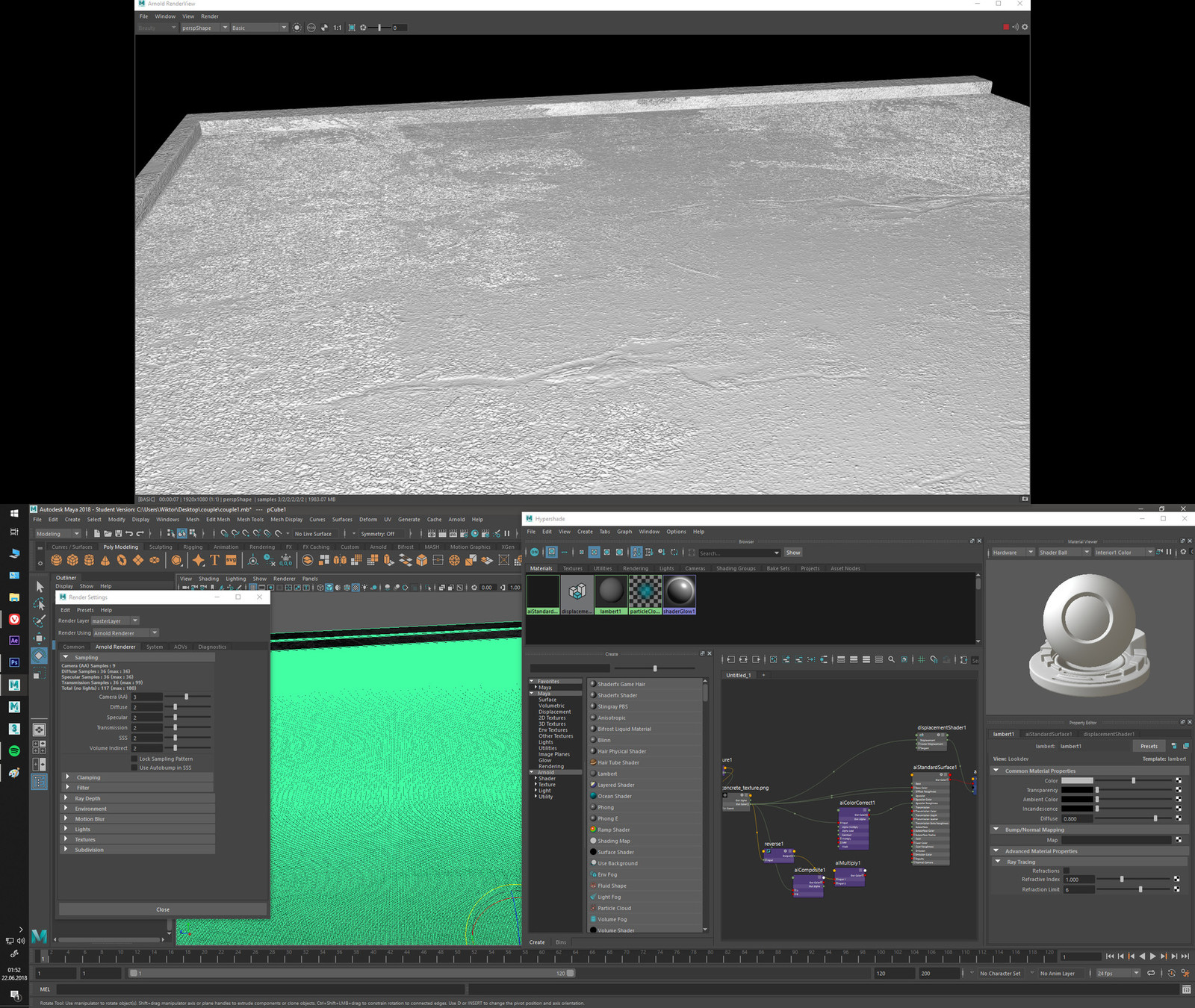Click the Bump Map checker button
The image size is (1195, 1008).
coord(1179,840)
